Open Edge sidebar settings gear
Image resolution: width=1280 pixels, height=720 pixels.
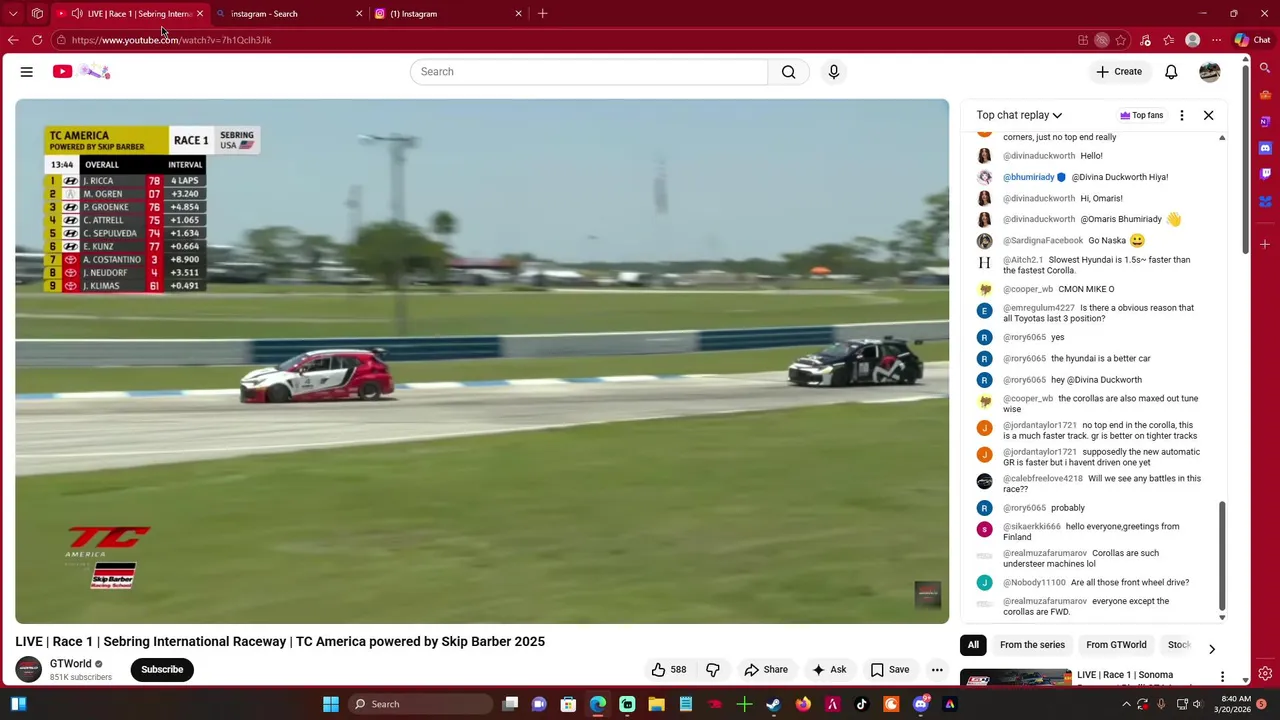pos(1265,673)
